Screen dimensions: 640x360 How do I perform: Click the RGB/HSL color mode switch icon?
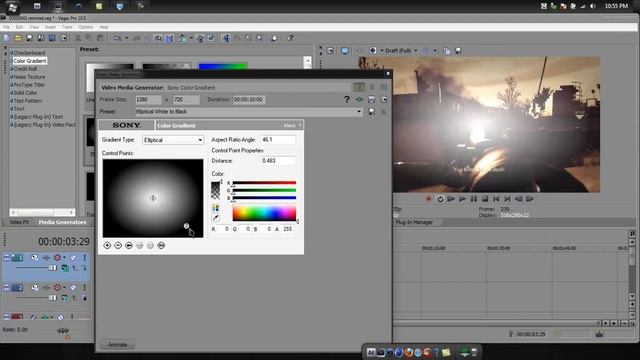[x=216, y=208]
